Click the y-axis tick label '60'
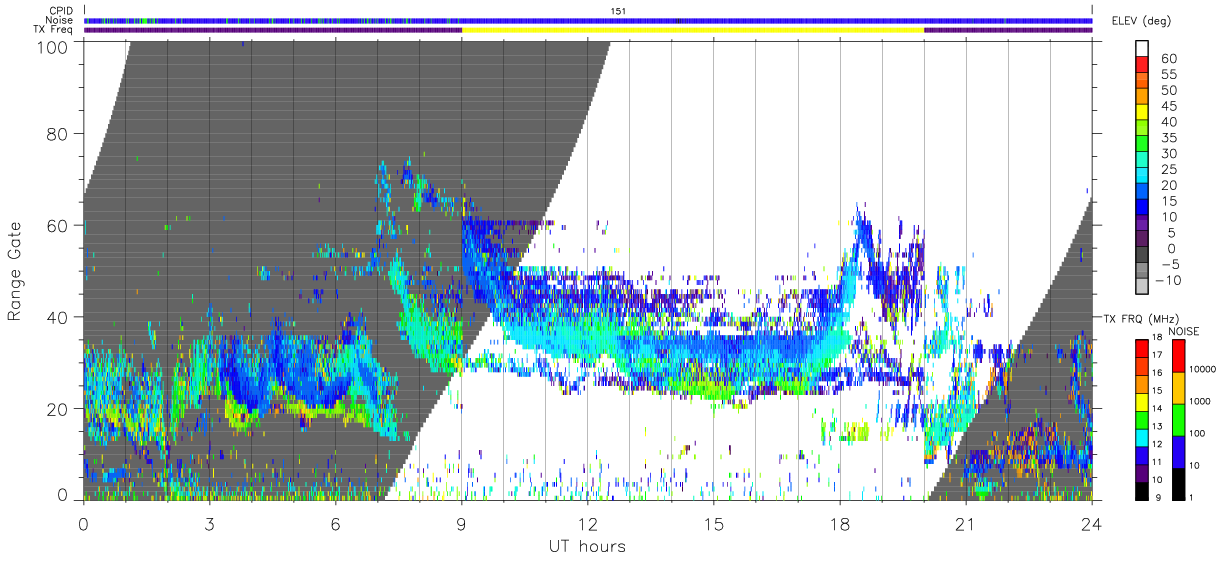 [x=58, y=225]
